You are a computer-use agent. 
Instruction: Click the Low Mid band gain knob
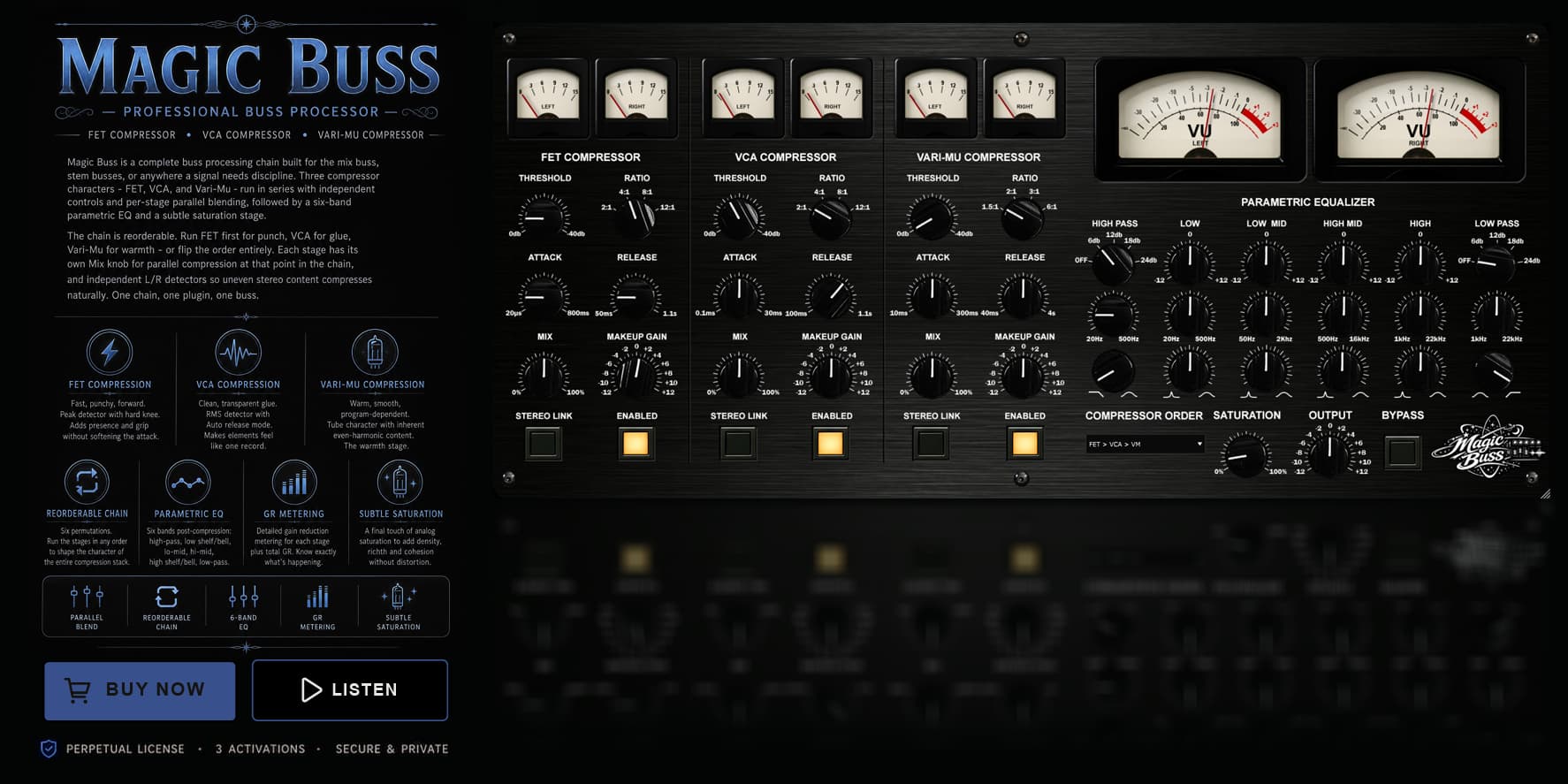1266,263
